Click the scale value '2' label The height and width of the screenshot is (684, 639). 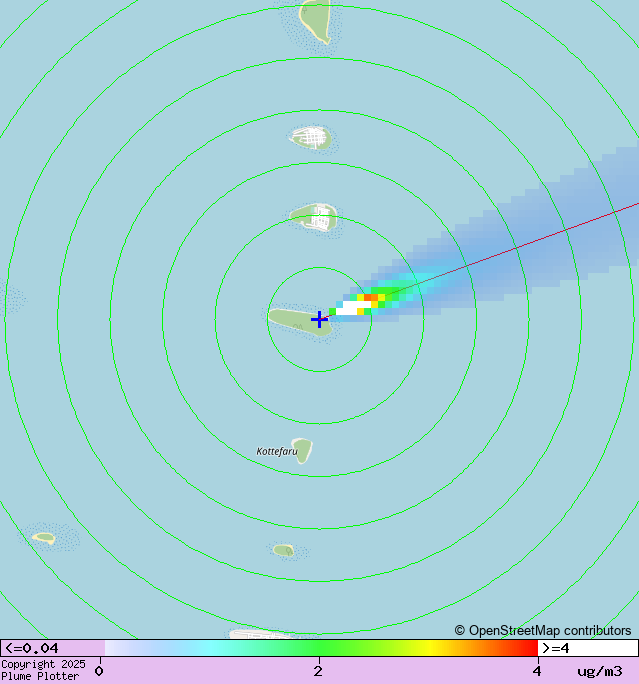(x=318, y=671)
